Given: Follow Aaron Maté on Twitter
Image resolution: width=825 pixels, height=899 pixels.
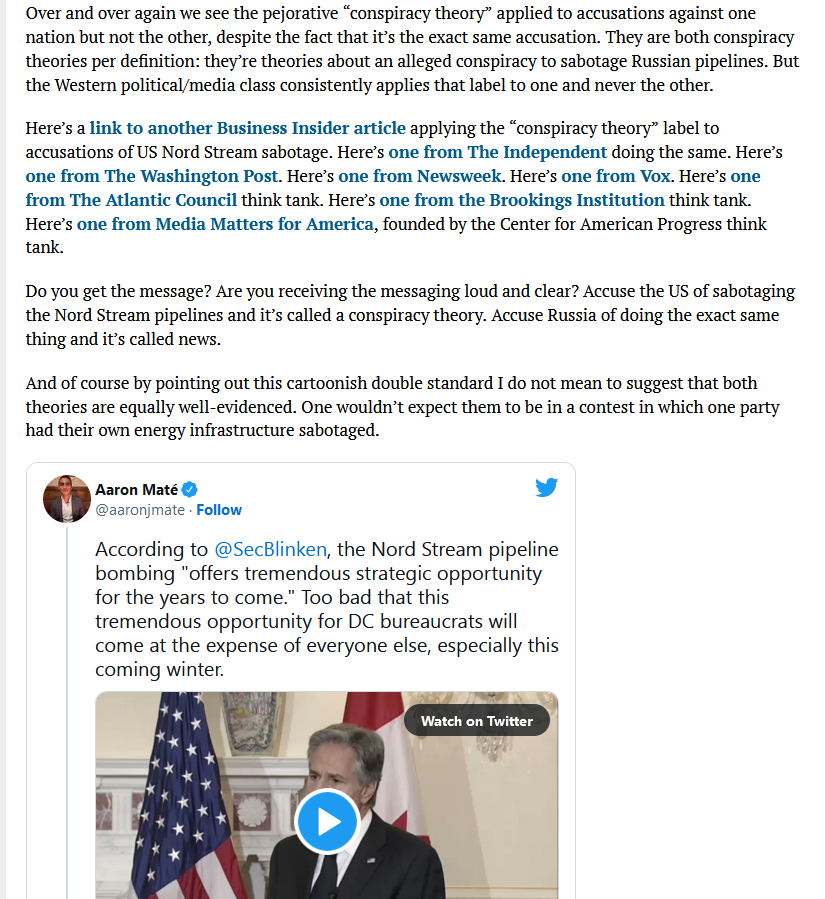Looking at the screenshot, I should (219, 510).
